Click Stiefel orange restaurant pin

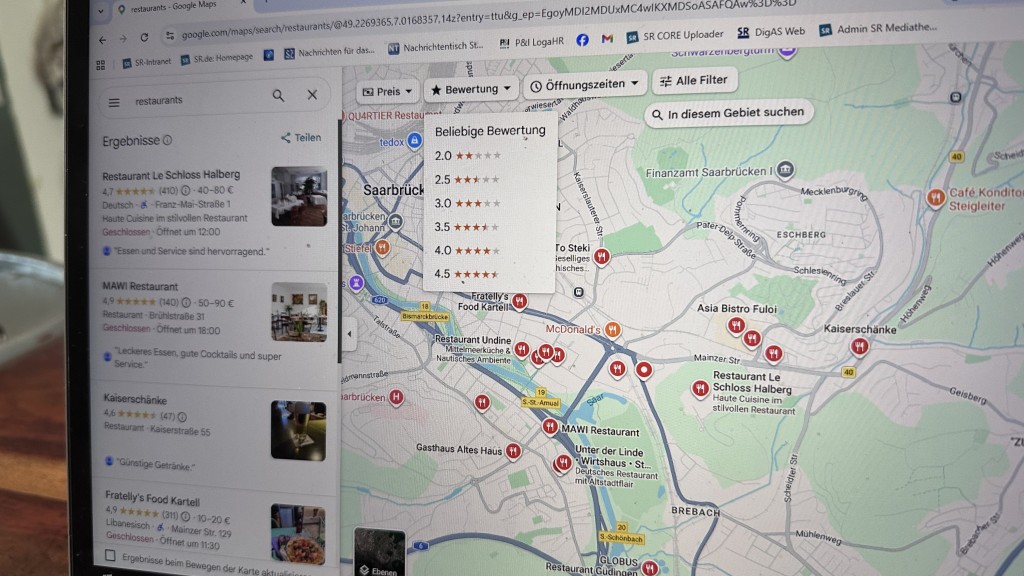point(383,248)
